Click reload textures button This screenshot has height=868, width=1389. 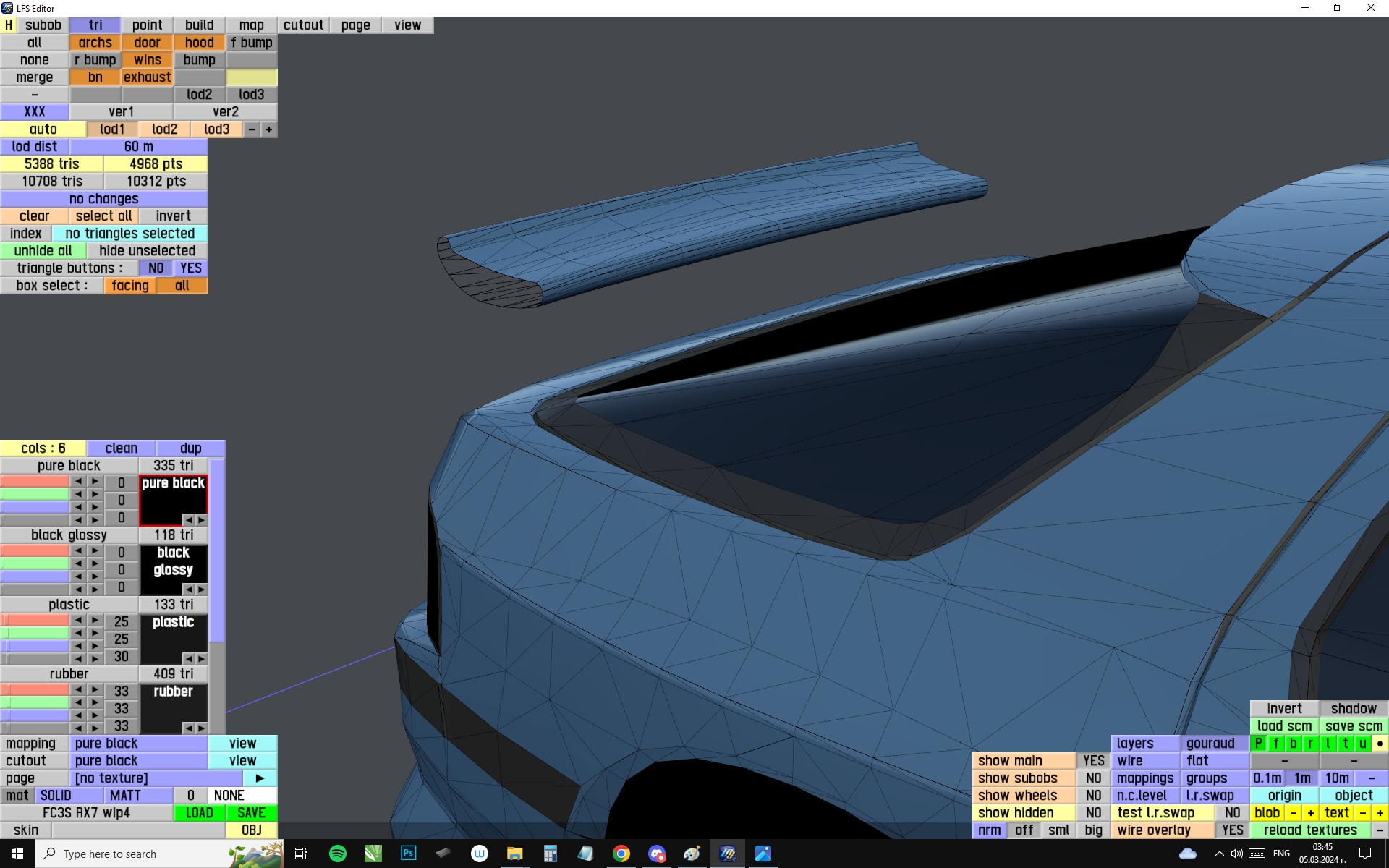1309,830
